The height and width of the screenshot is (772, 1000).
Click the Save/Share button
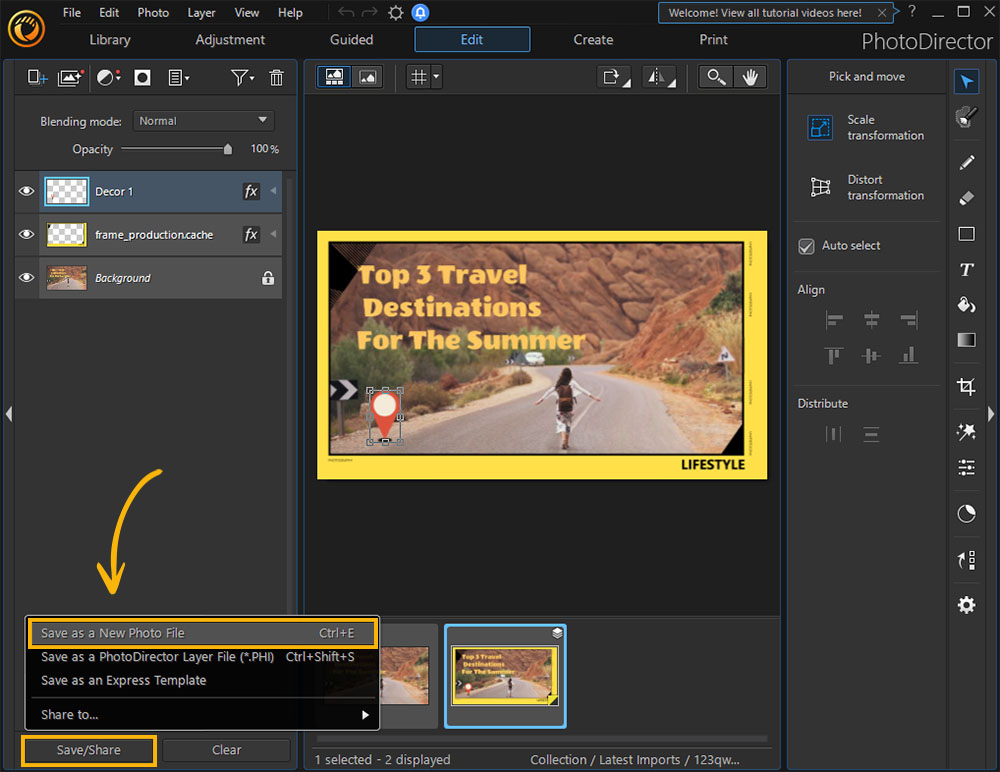[88, 749]
